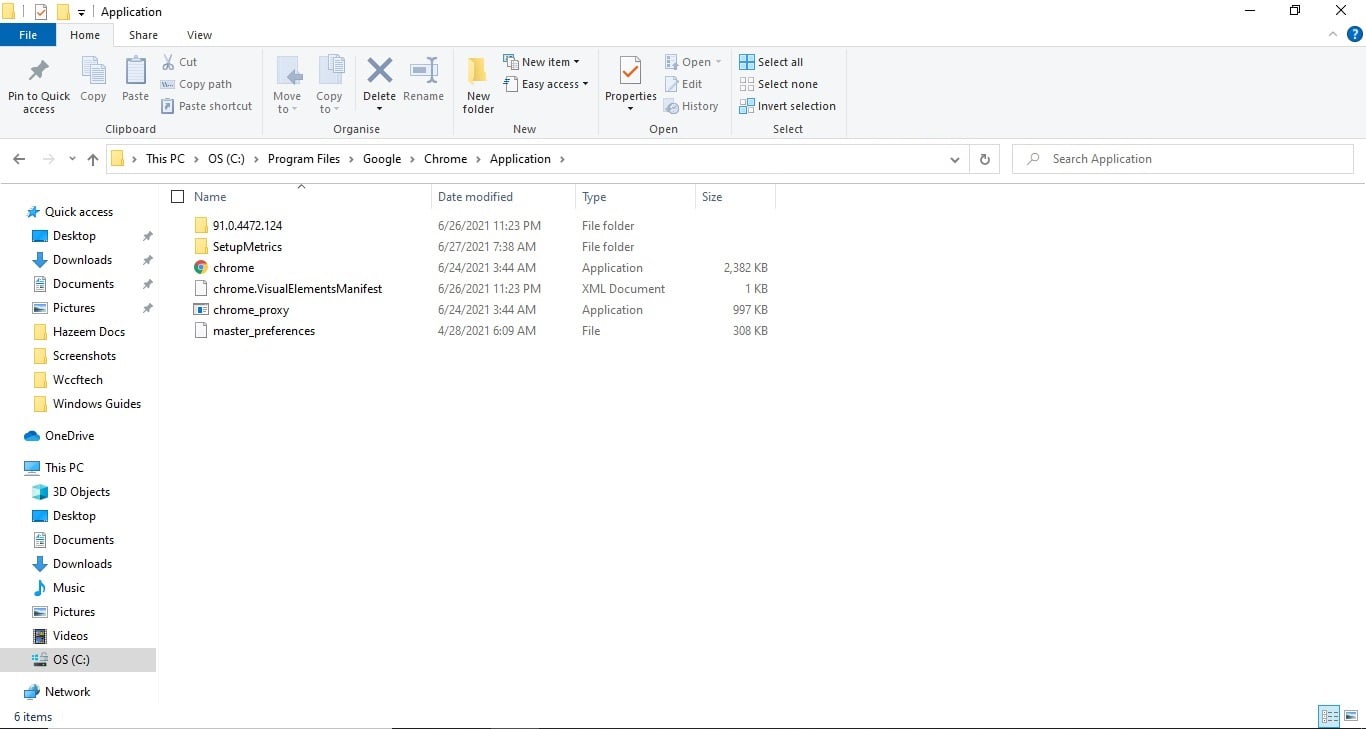
Task: Open Videos under This PC
Action: [x=70, y=636]
